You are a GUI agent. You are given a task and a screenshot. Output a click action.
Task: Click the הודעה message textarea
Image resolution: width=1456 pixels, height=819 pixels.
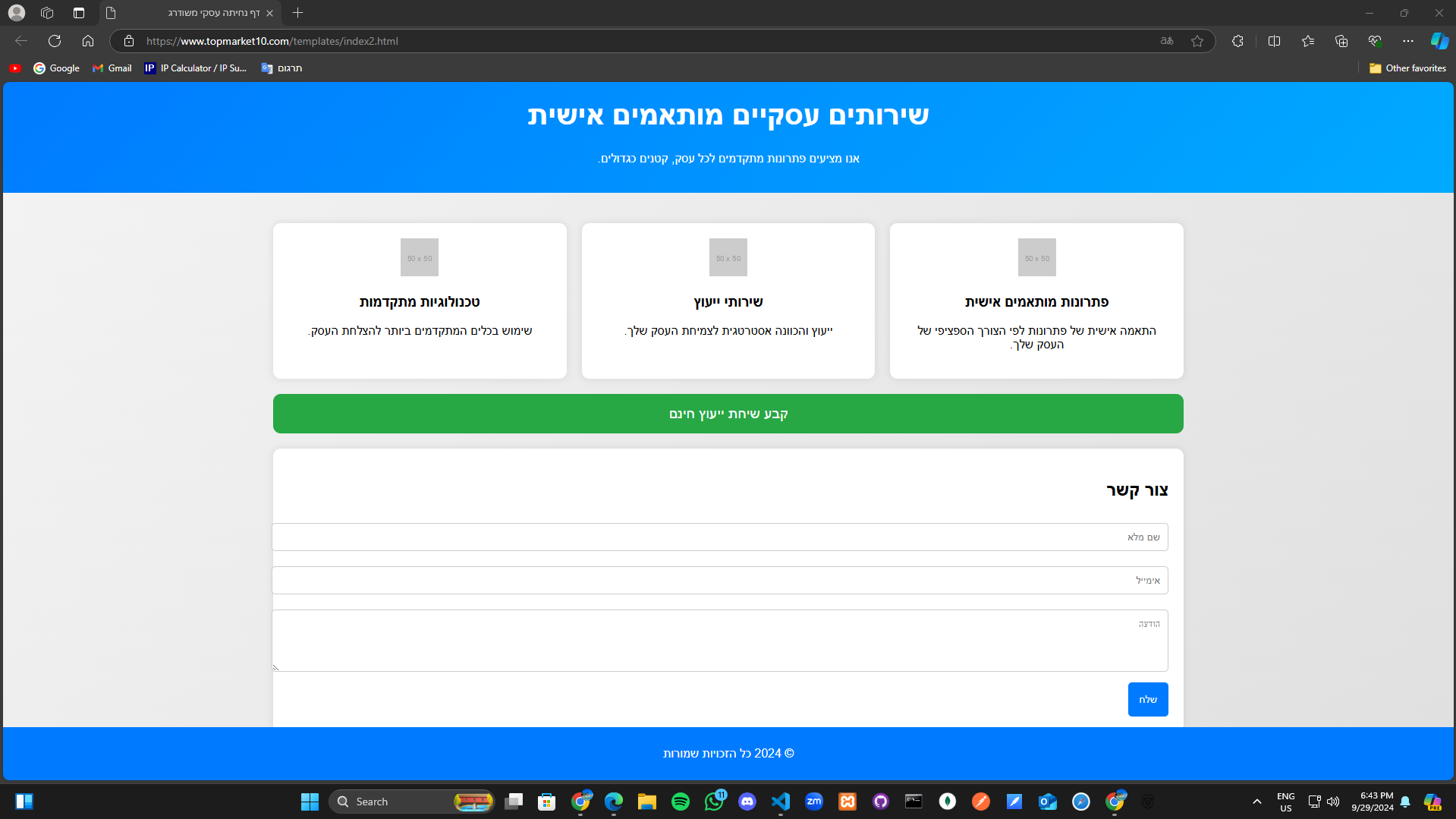point(719,640)
